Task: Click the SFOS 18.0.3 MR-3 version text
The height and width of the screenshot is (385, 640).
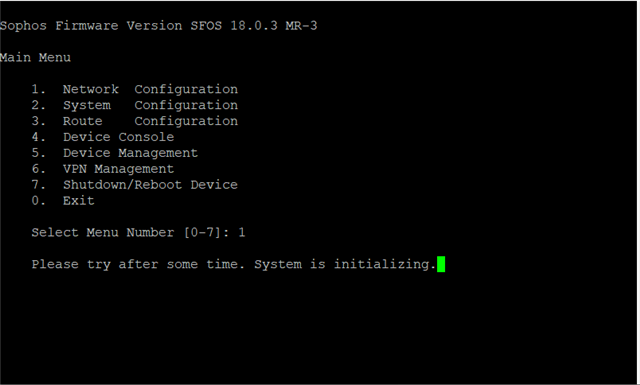Action: pos(253,26)
